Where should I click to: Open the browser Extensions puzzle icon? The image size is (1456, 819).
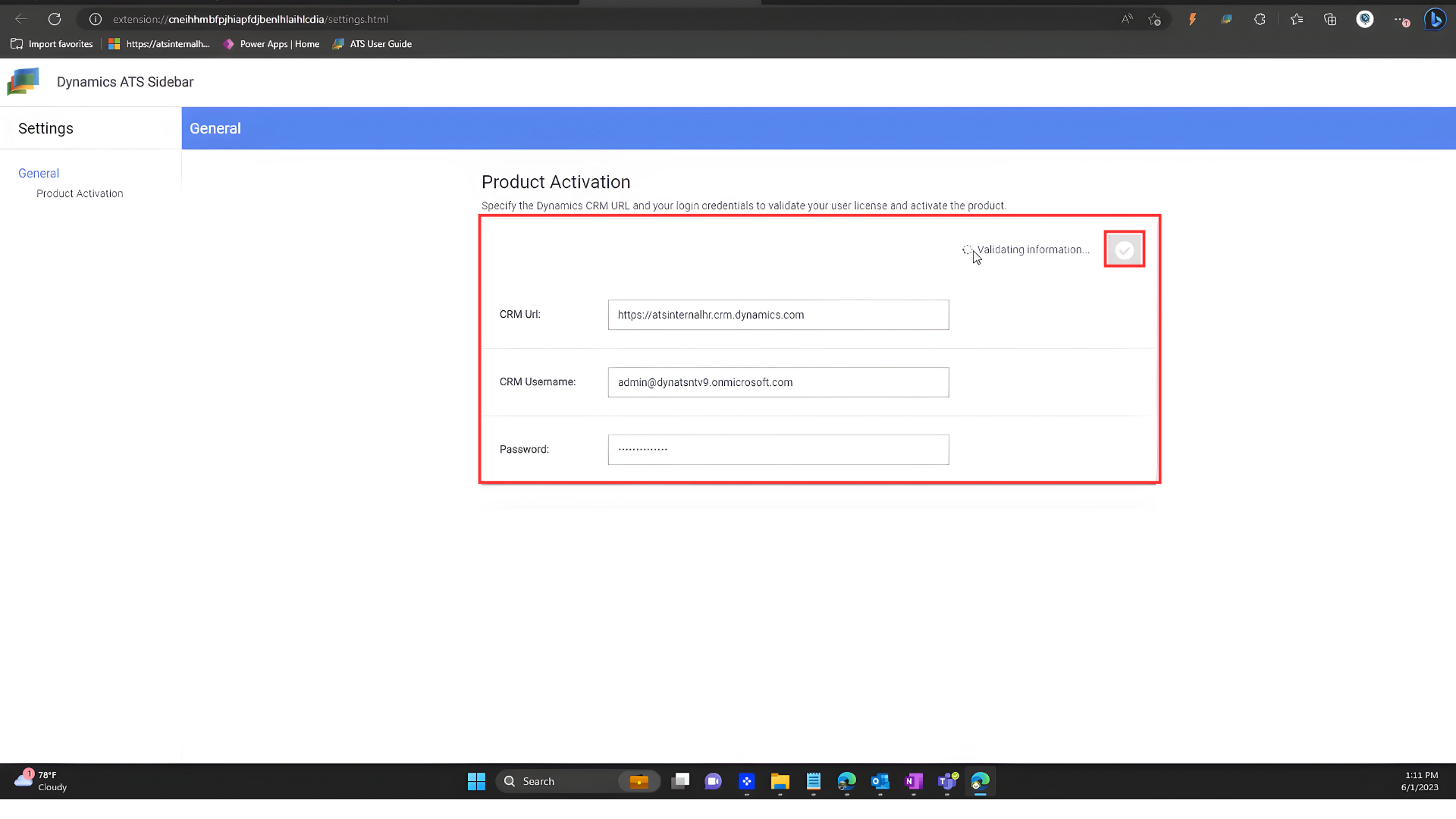(x=1260, y=19)
